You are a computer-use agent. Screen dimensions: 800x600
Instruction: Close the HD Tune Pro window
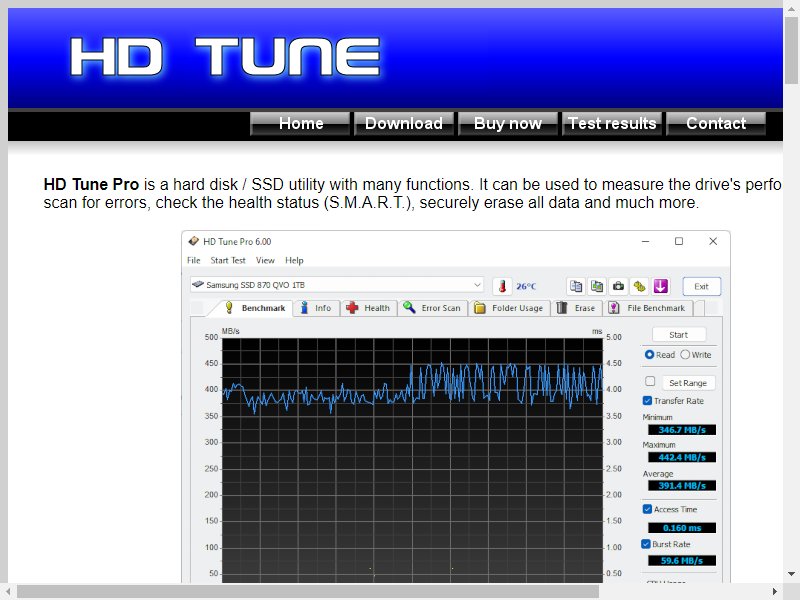click(x=713, y=241)
